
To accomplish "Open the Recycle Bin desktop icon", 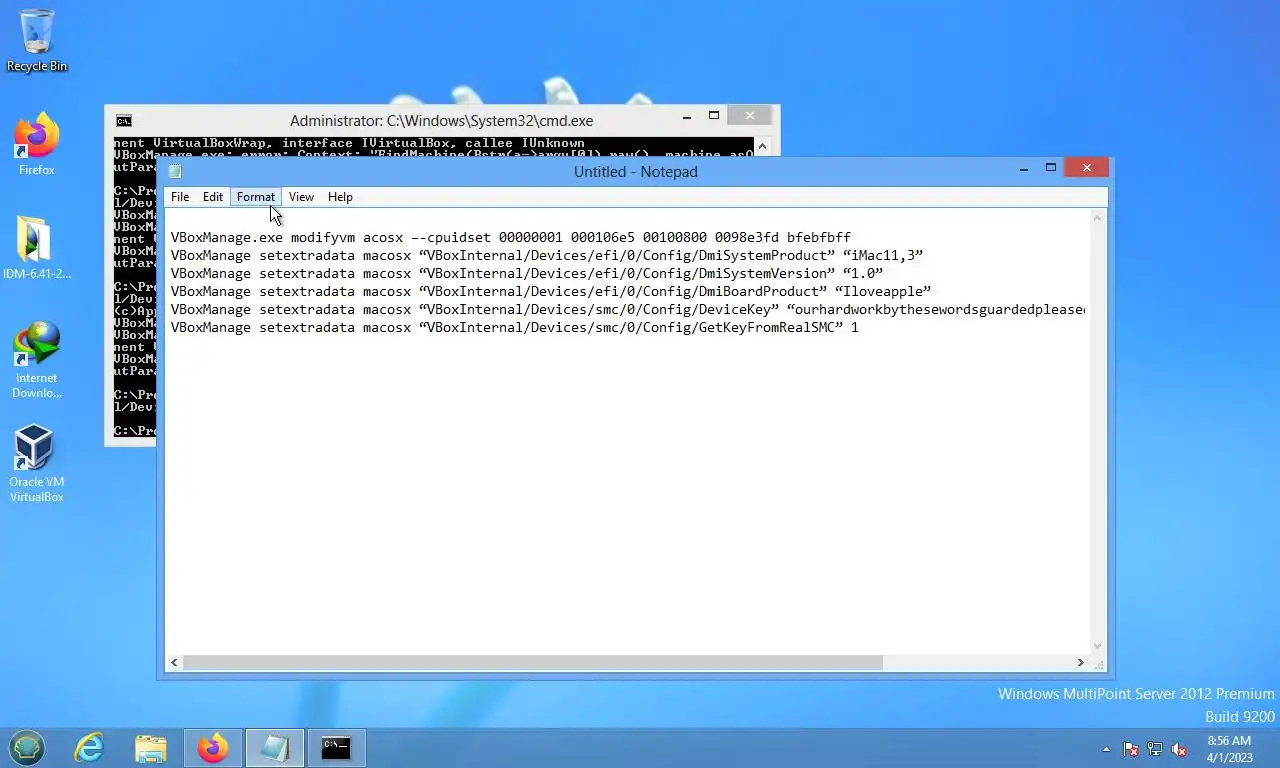I will 36,40.
